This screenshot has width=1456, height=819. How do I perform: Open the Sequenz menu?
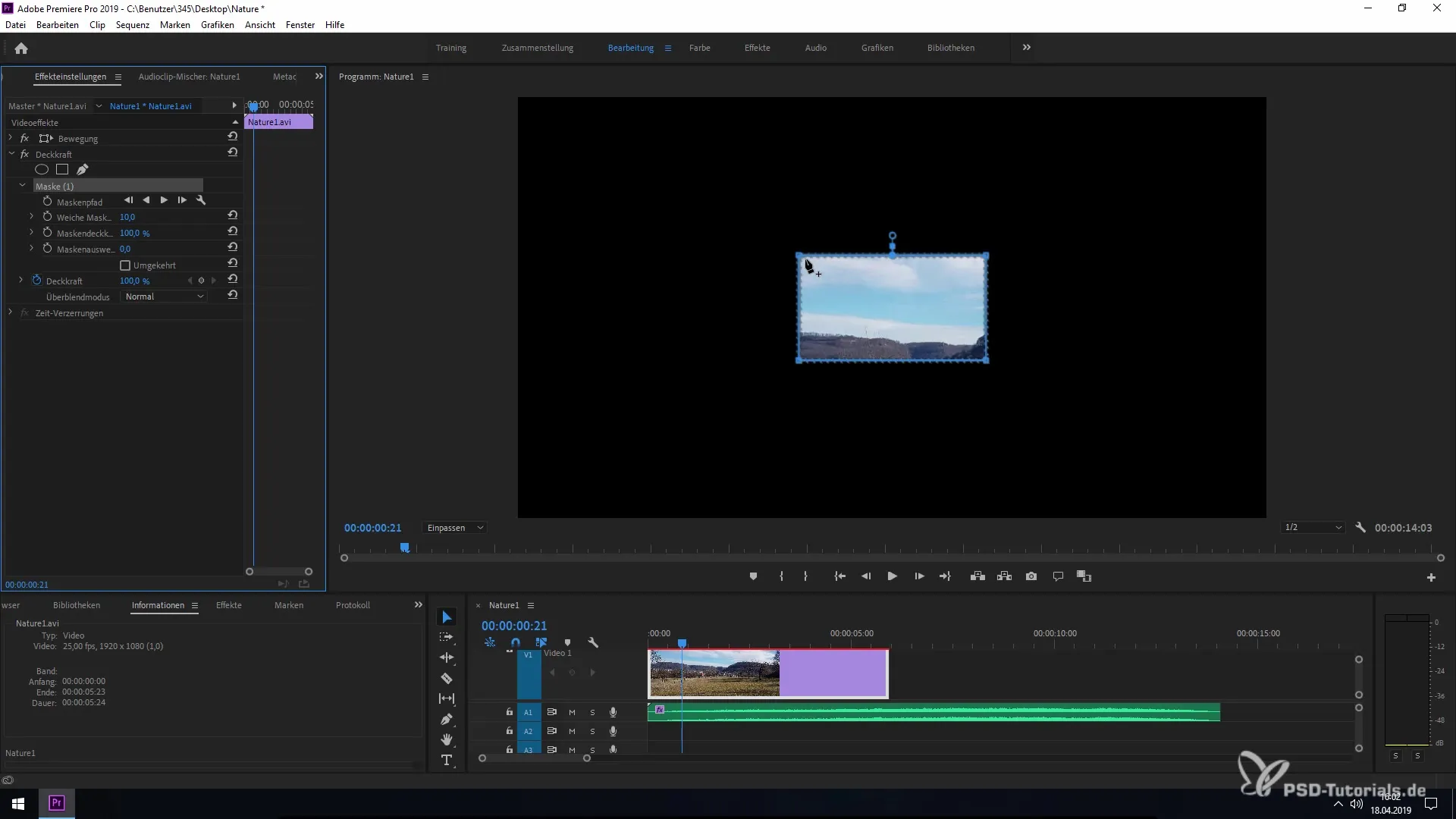tap(132, 25)
